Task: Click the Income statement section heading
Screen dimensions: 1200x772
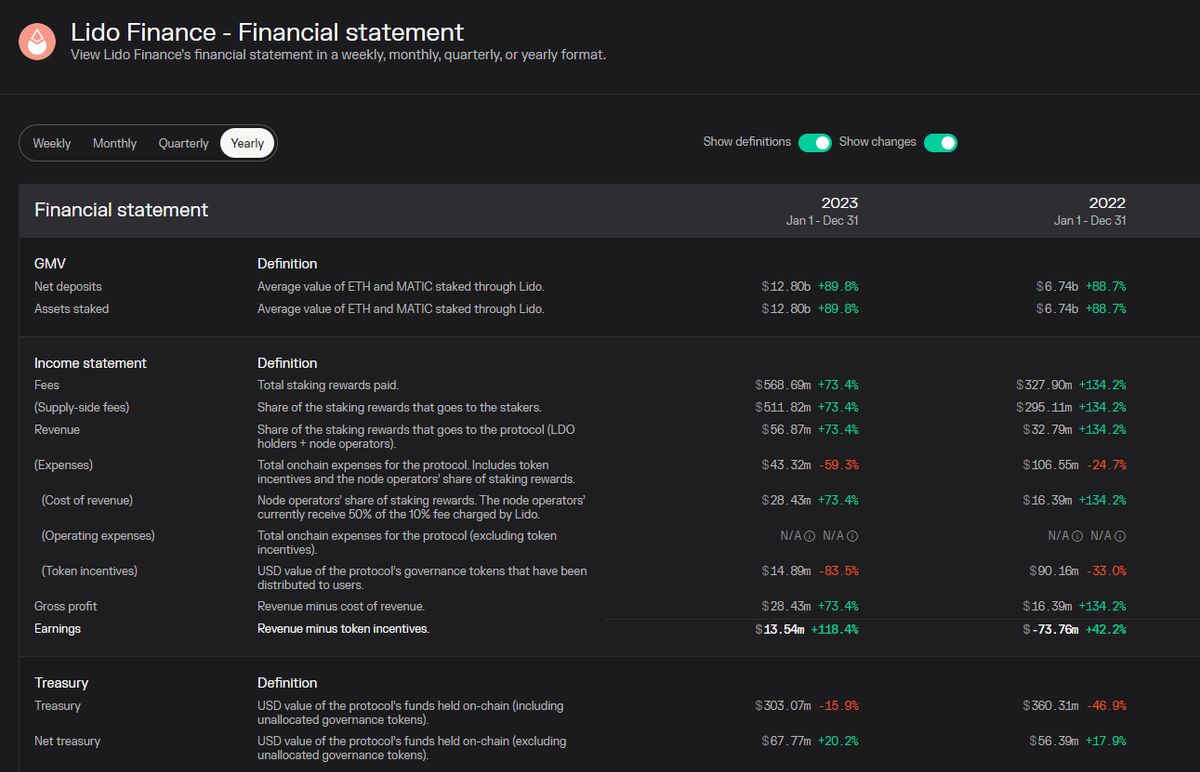Action: (x=90, y=363)
